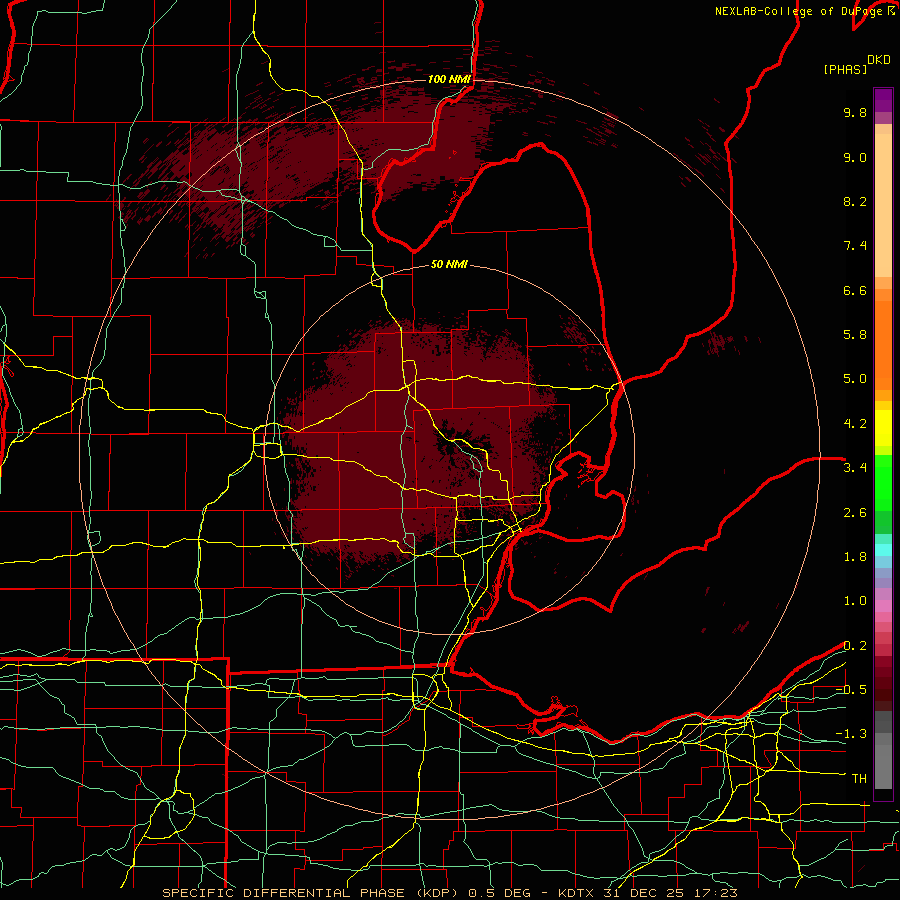This screenshot has width=900, height=900.
Task: Click the "4.2" value on the color scale
Action: 855,424
